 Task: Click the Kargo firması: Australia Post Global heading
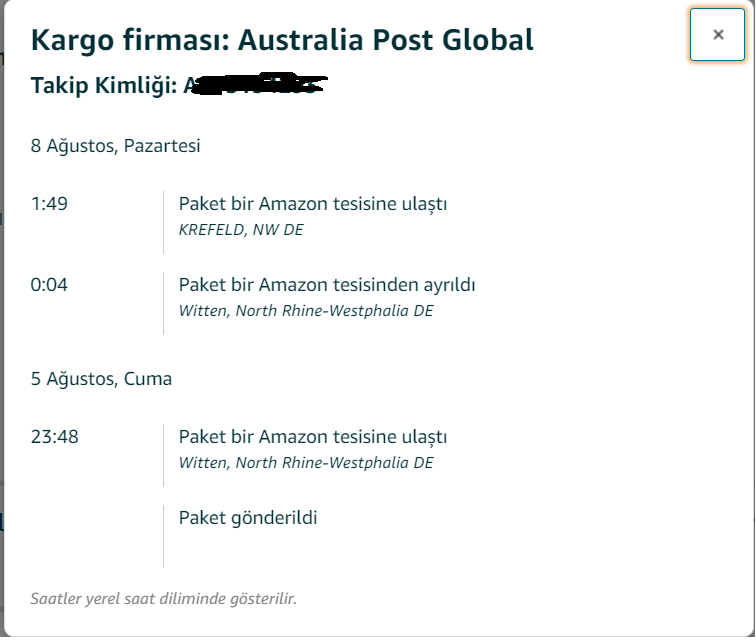282,40
